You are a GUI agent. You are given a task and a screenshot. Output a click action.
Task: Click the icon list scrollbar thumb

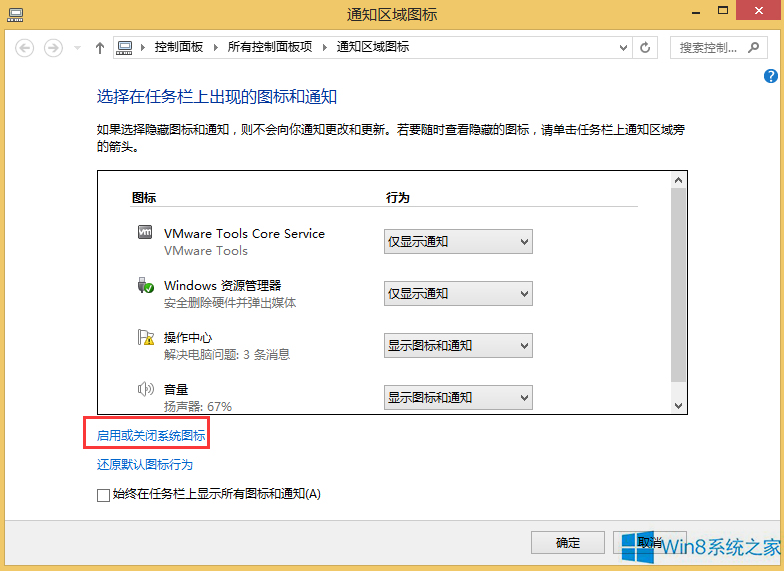pyautogui.click(x=678, y=285)
